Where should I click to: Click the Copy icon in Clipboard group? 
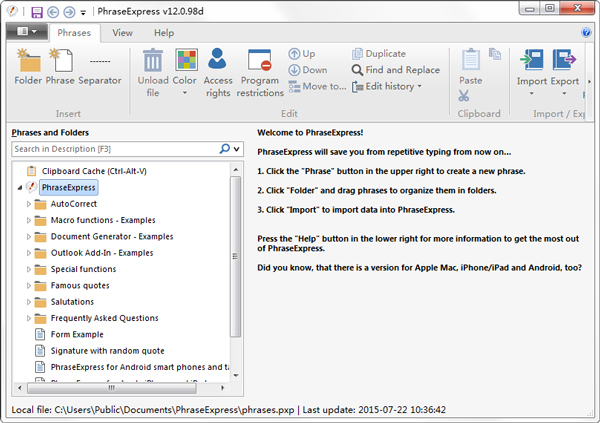point(495,54)
